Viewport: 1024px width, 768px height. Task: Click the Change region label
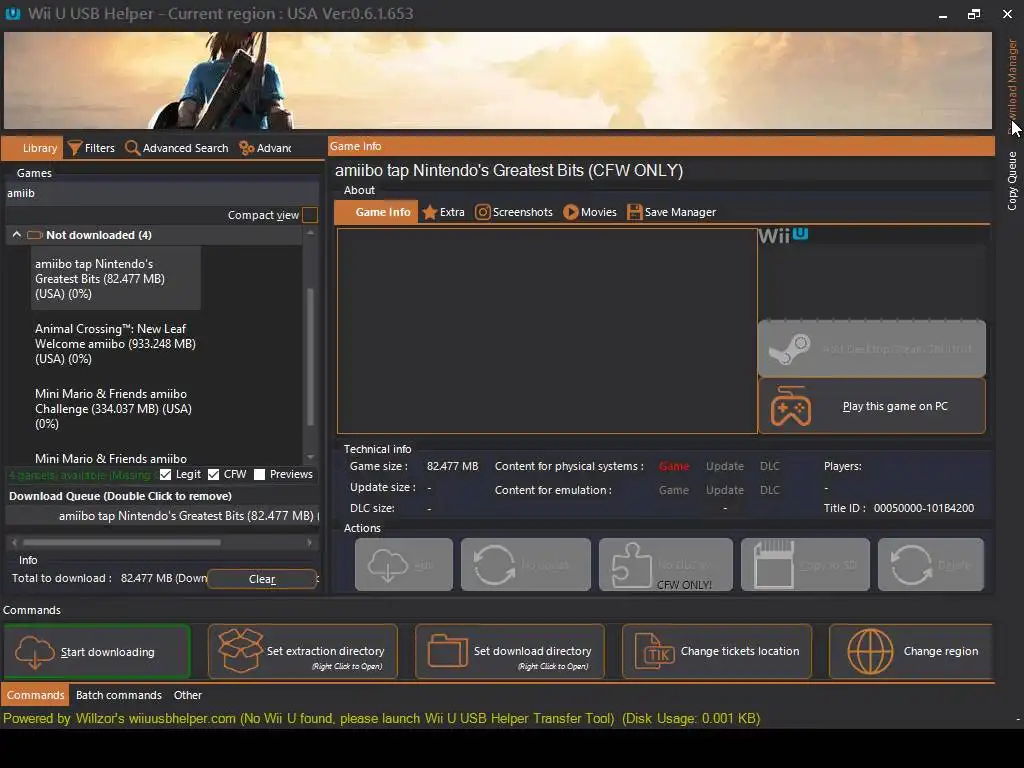click(x=941, y=651)
